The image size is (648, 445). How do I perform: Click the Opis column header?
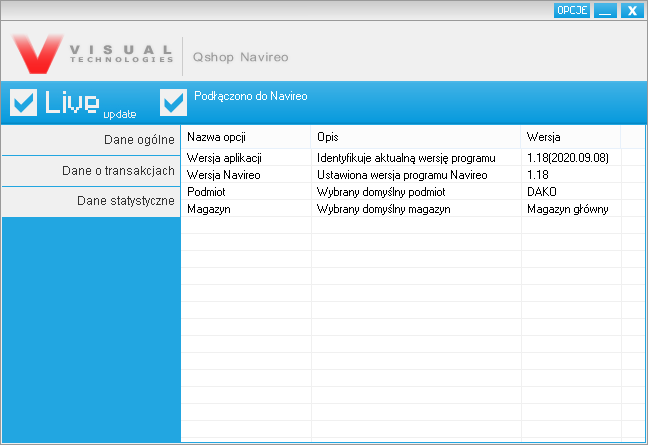point(416,137)
